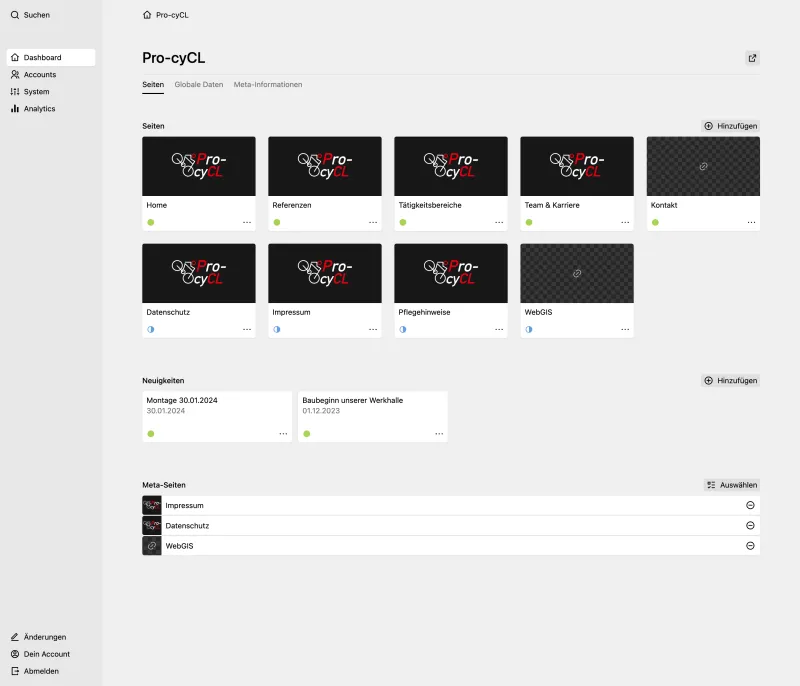Viewport: 800px width, 686px height.
Task: Toggle the half-filled status on Datenschutz card
Action: [150, 328]
